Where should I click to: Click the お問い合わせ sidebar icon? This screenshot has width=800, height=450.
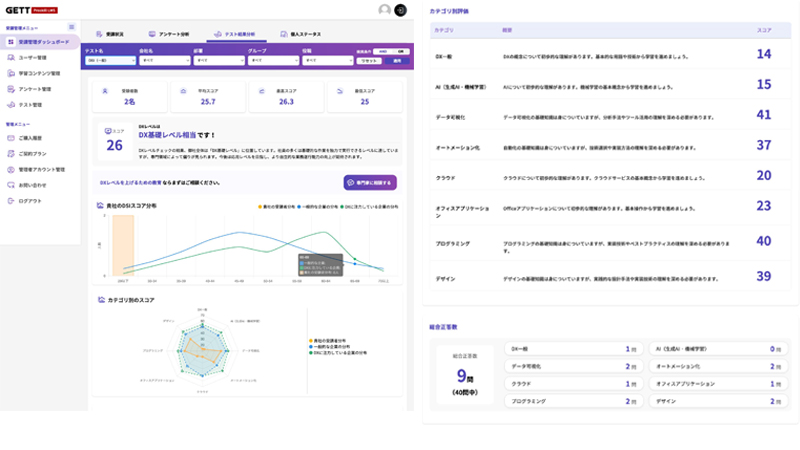point(10,185)
